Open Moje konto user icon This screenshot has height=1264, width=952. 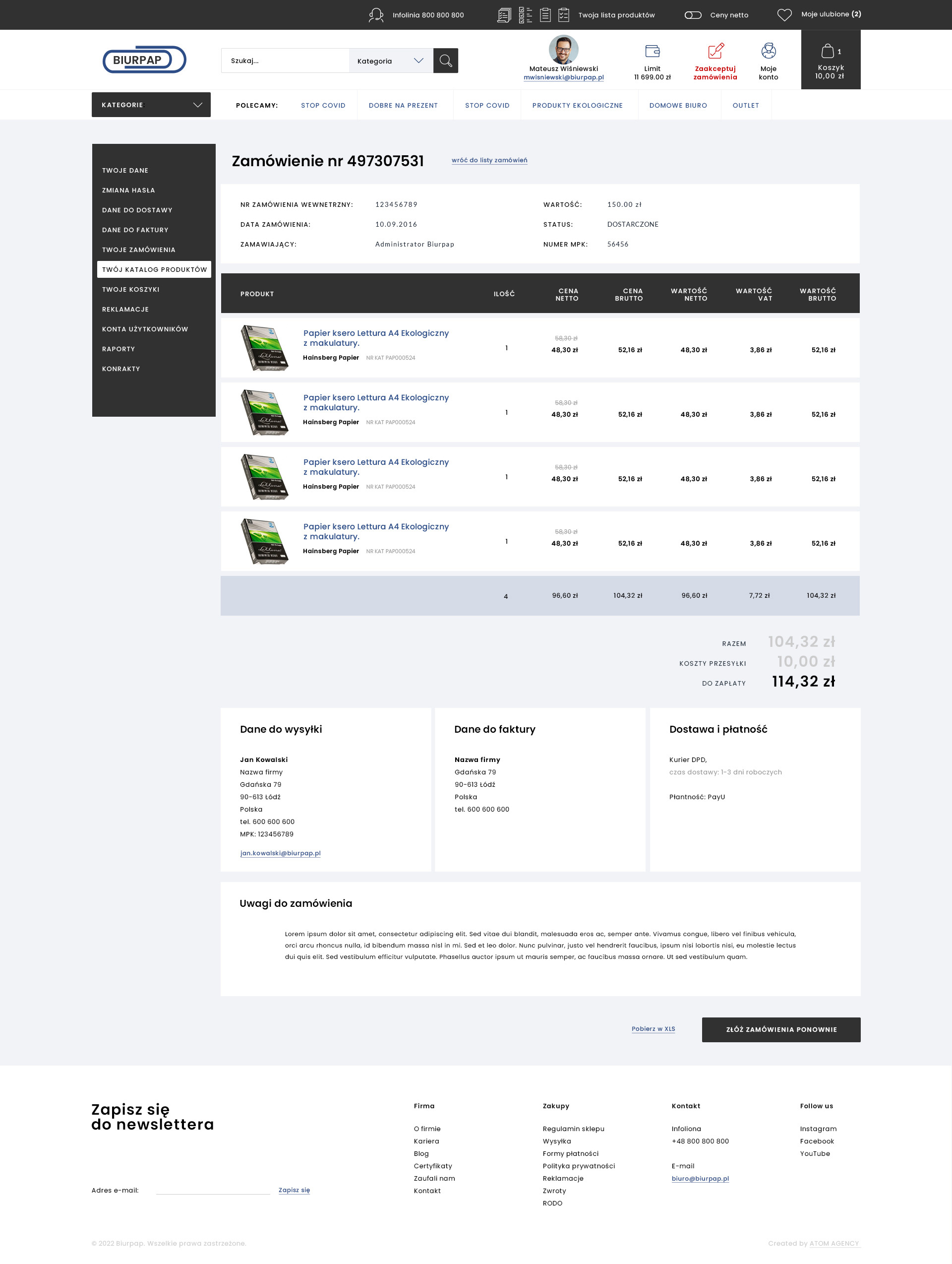[x=768, y=51]
